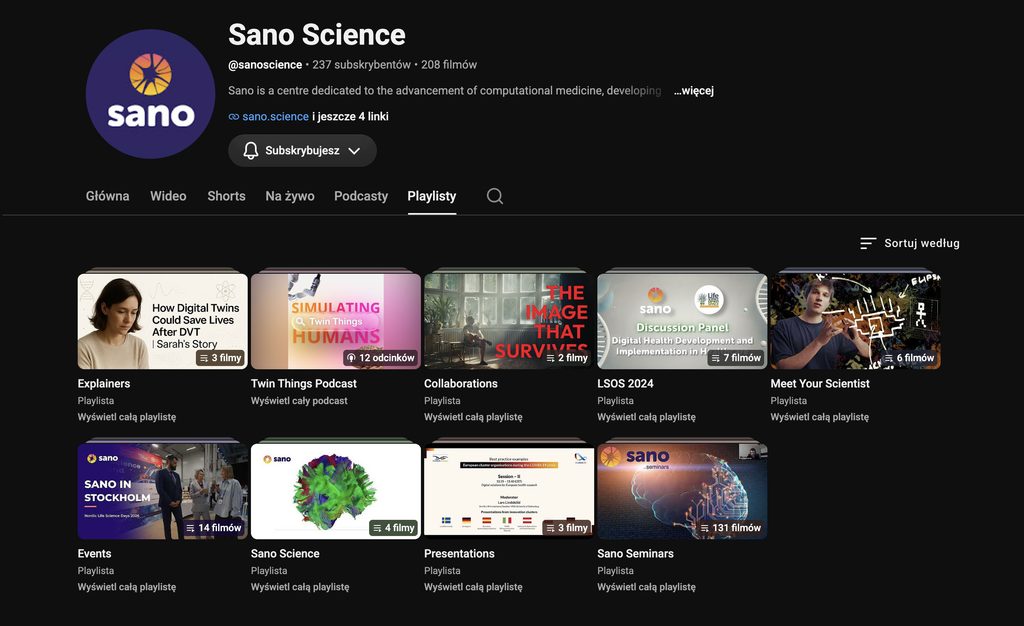This screenshot has width=1024, height=626.
Task: Click the Events playlist title
Action: 94,554
